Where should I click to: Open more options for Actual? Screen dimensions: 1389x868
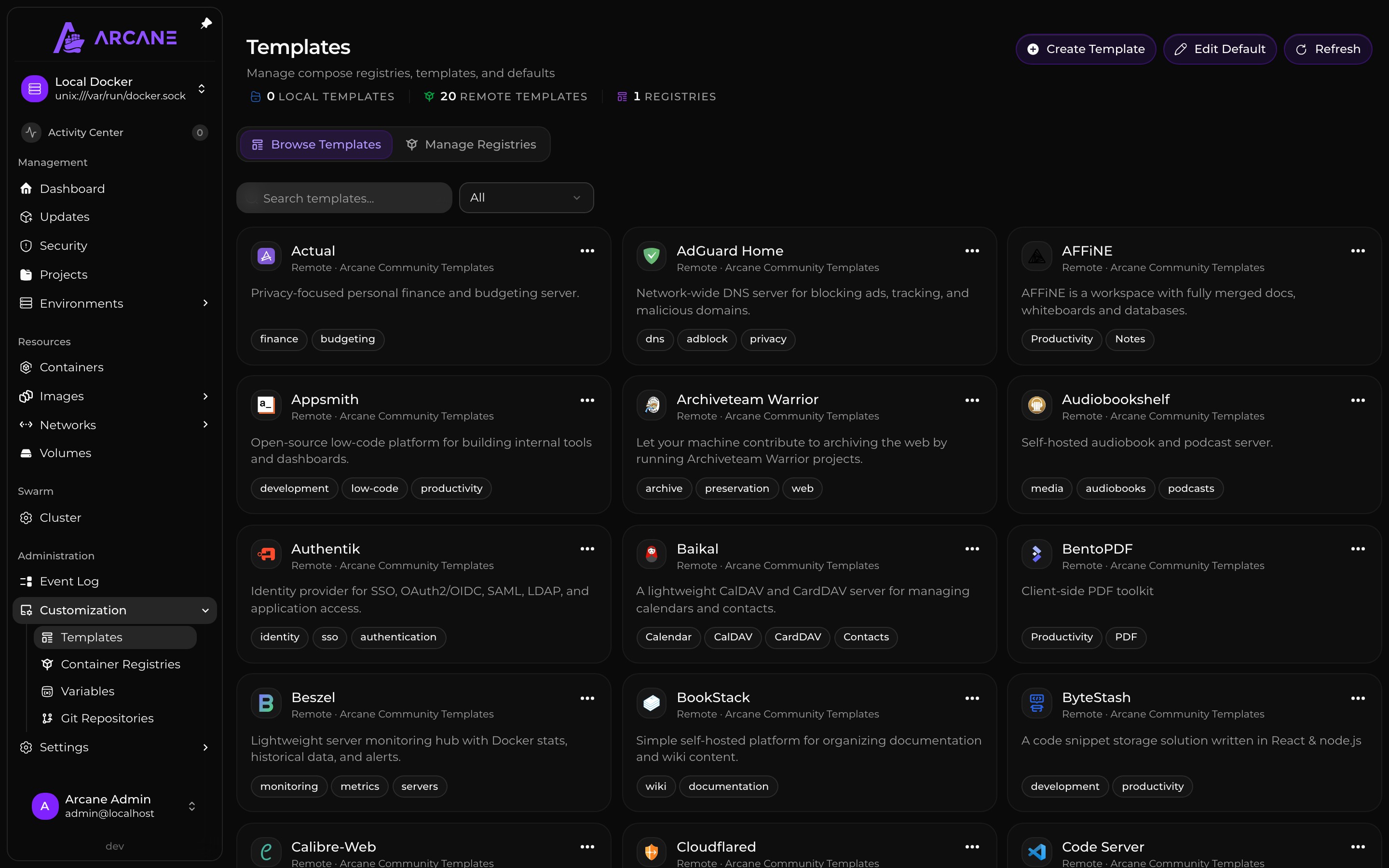(x=587, y=251)
